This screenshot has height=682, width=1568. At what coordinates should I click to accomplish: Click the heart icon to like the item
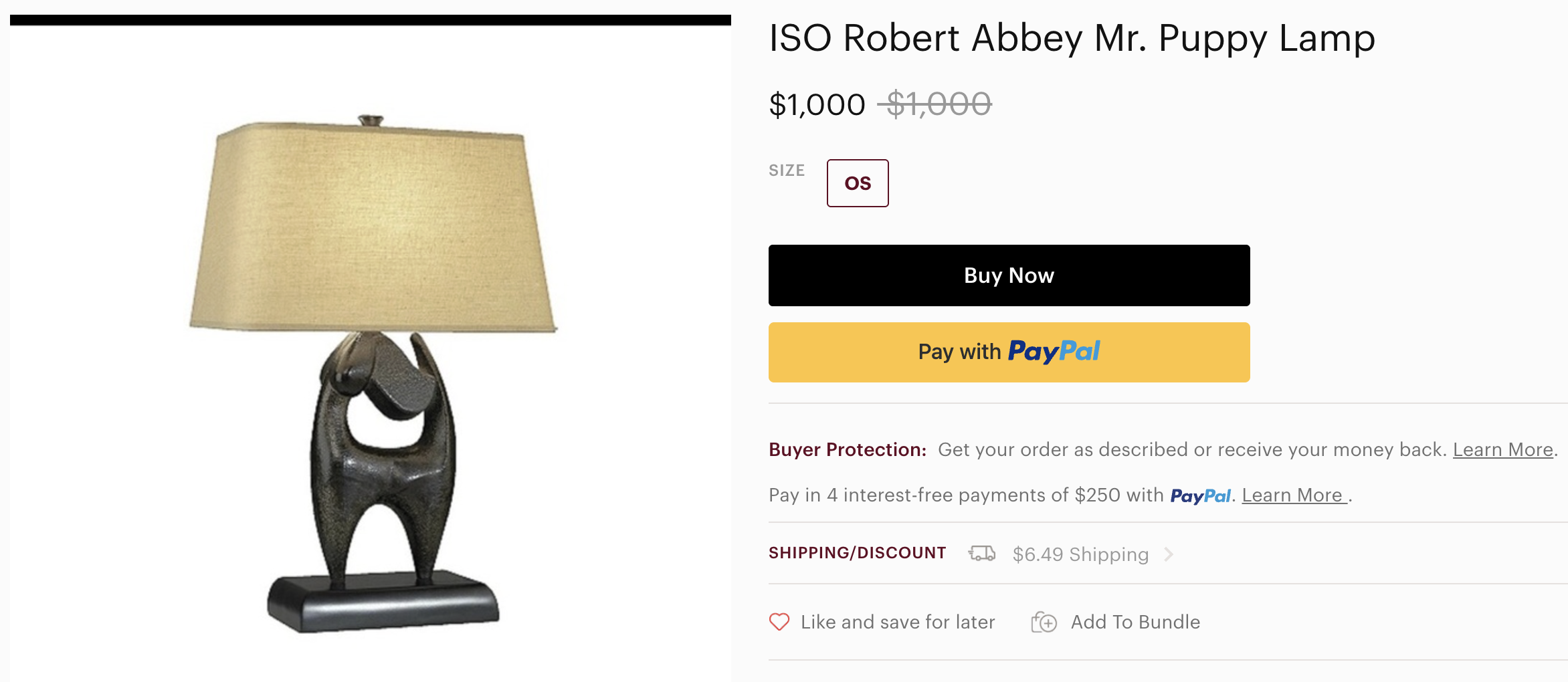tap(779, 622)
